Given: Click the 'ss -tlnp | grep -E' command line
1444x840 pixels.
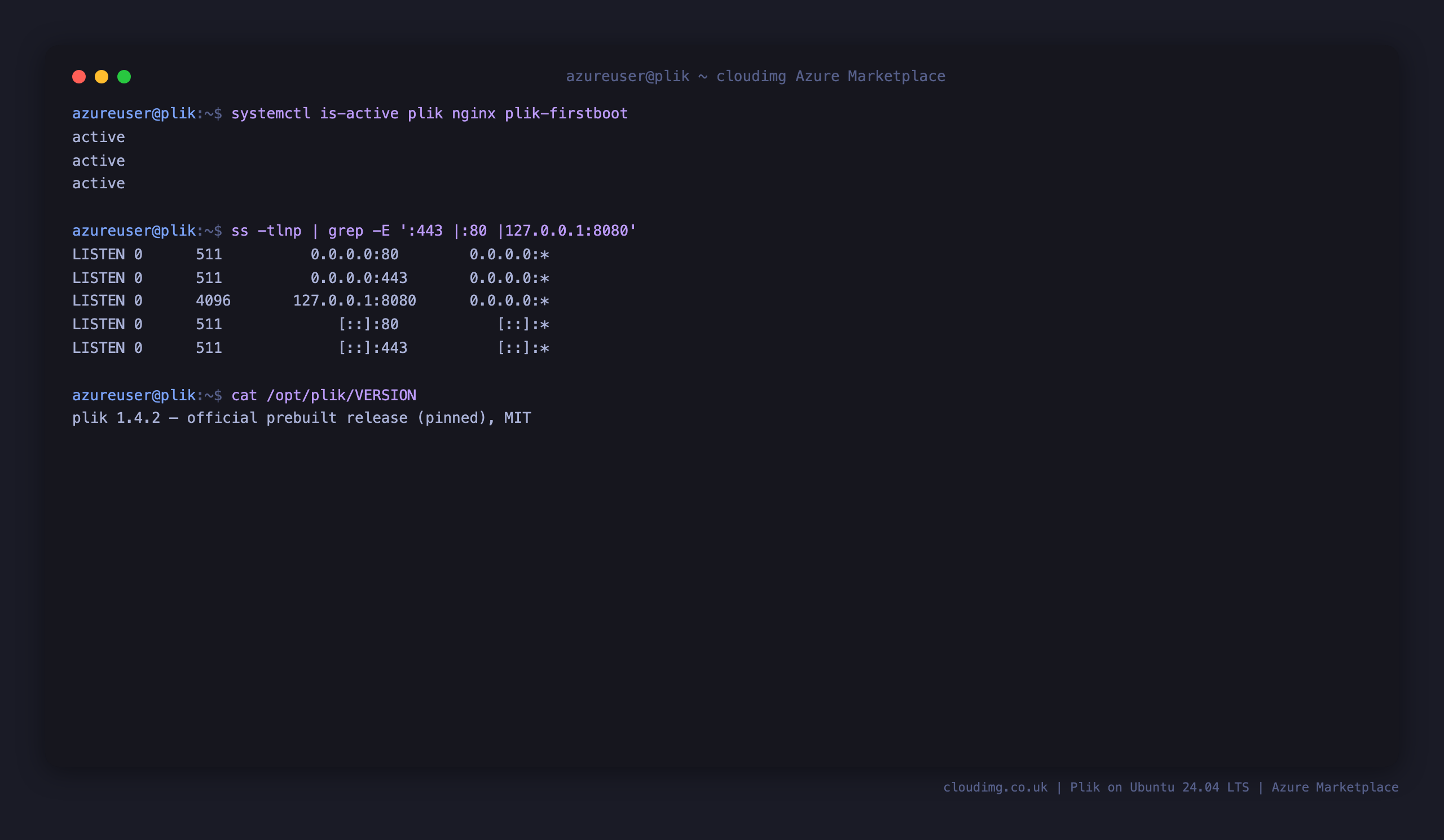Looking at the screenshot, I should pos(434,231).
